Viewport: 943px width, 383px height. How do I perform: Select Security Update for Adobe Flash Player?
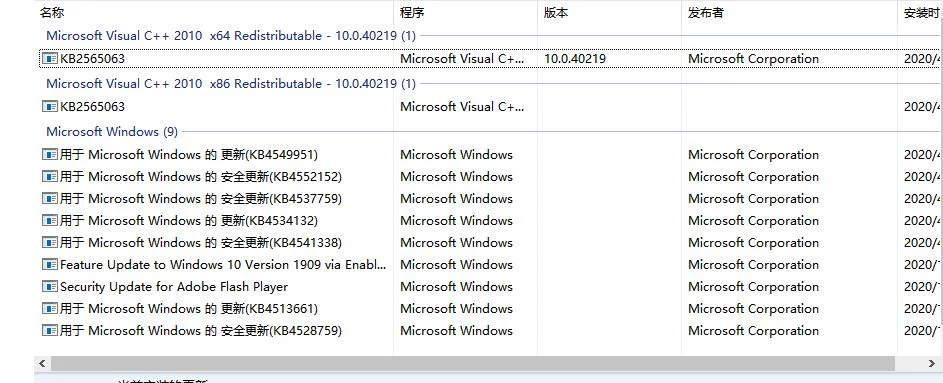point(174,287)
